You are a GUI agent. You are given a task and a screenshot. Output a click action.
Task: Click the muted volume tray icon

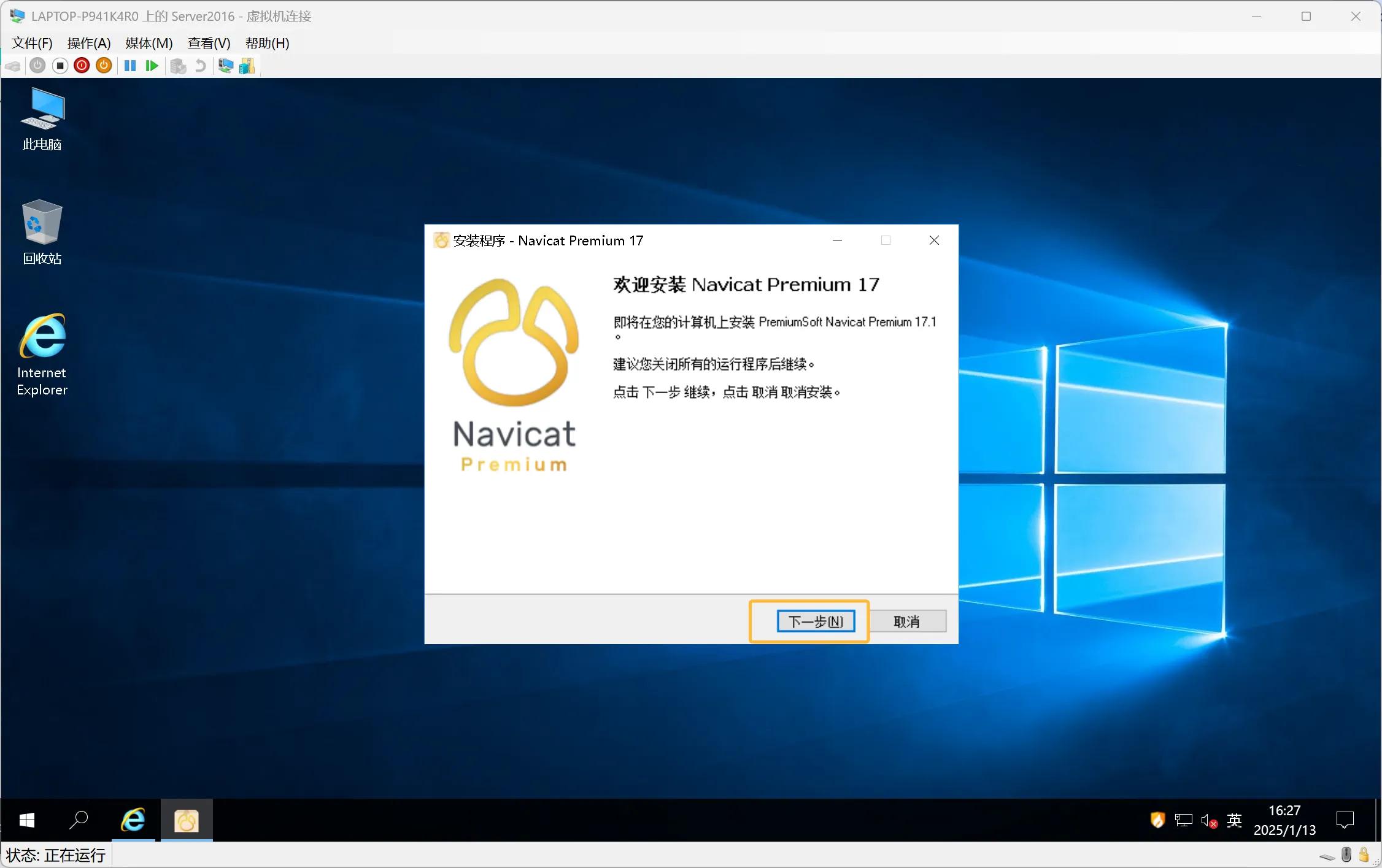[1209, 820]
